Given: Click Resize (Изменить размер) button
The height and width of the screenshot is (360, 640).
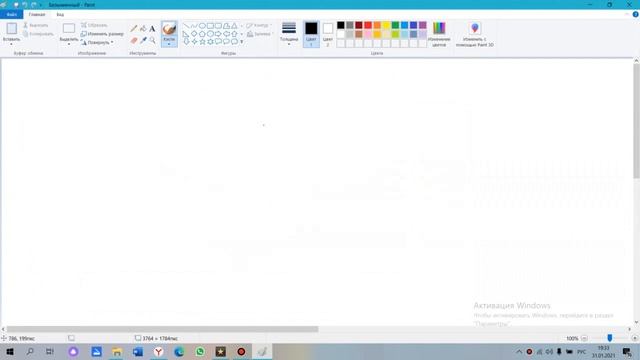Looking at the screenshot, I should 102,34.
